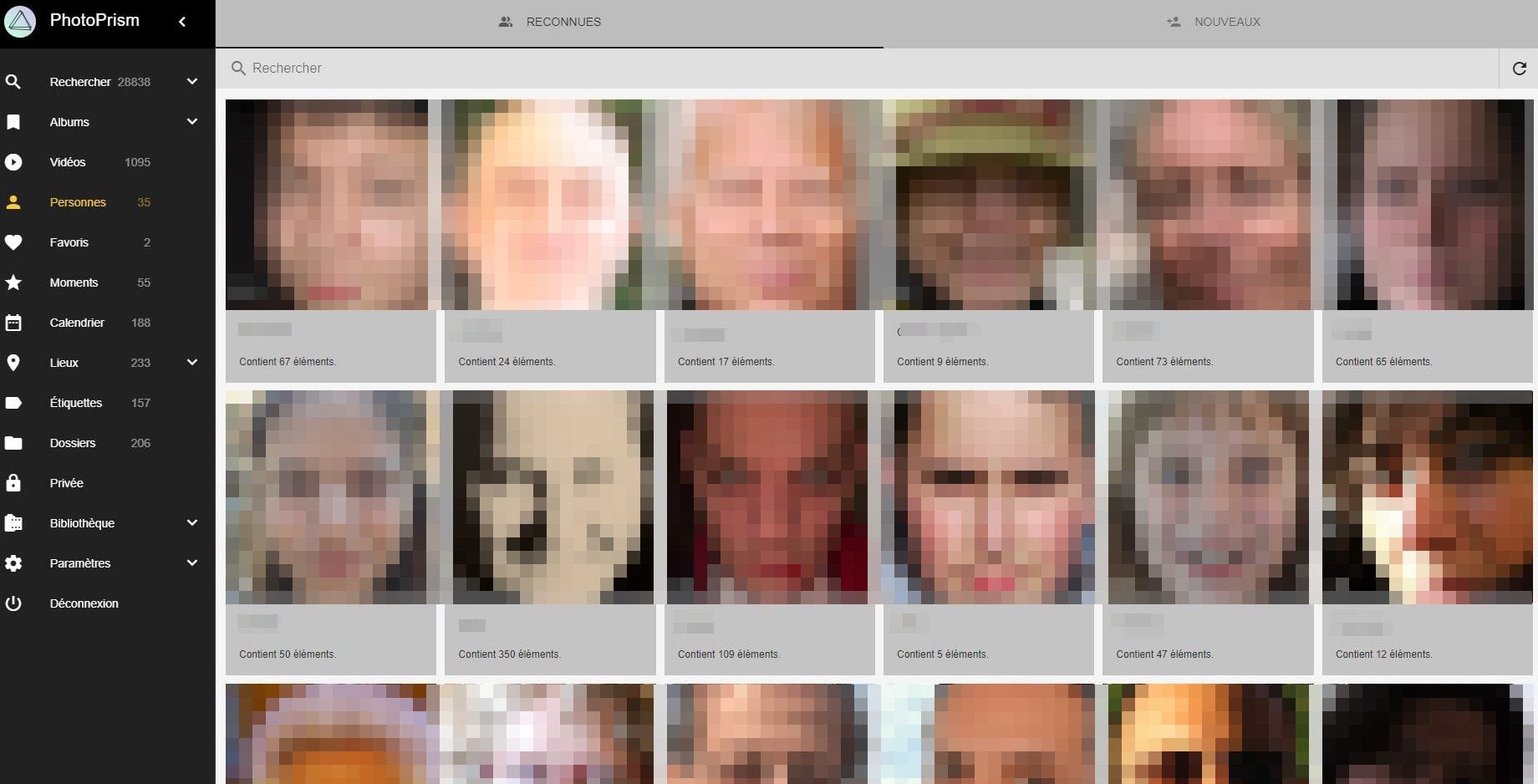Open Moments via the star icon
This screenshot has width=1538, height=784.
coord(13,283)
